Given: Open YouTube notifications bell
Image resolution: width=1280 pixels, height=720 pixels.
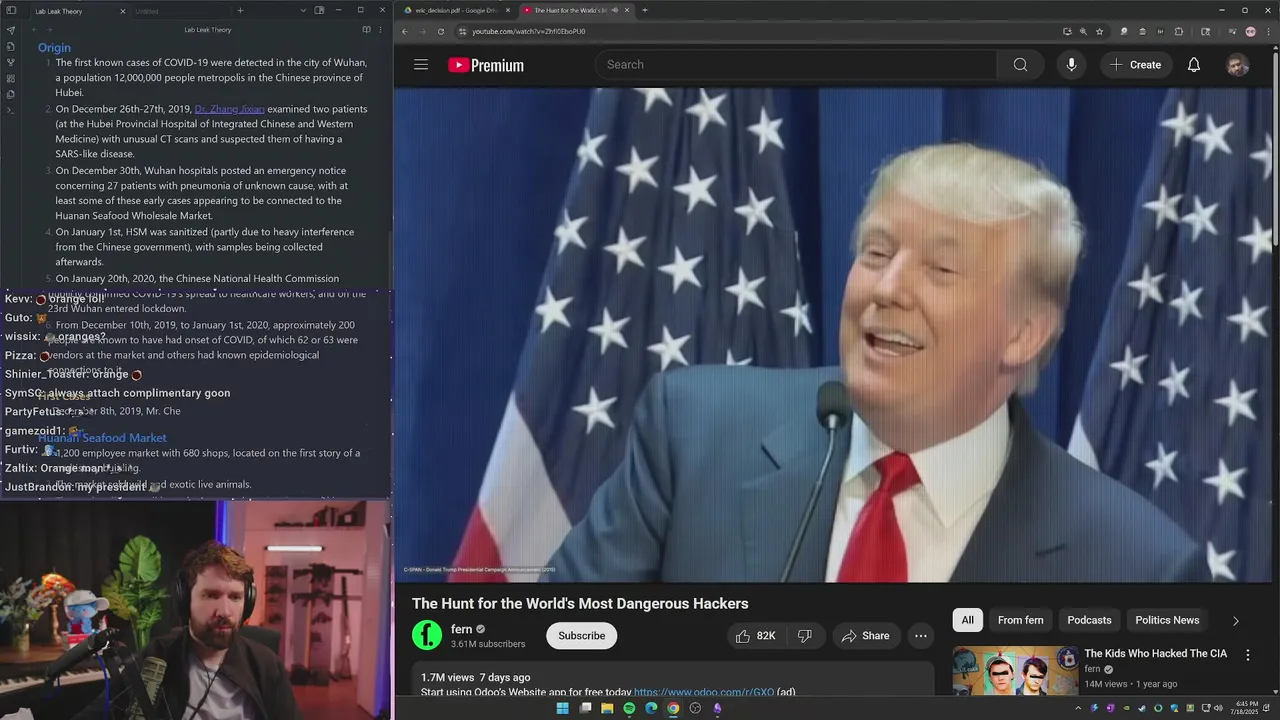Looking at the screenshot, I should (1194, 65).
